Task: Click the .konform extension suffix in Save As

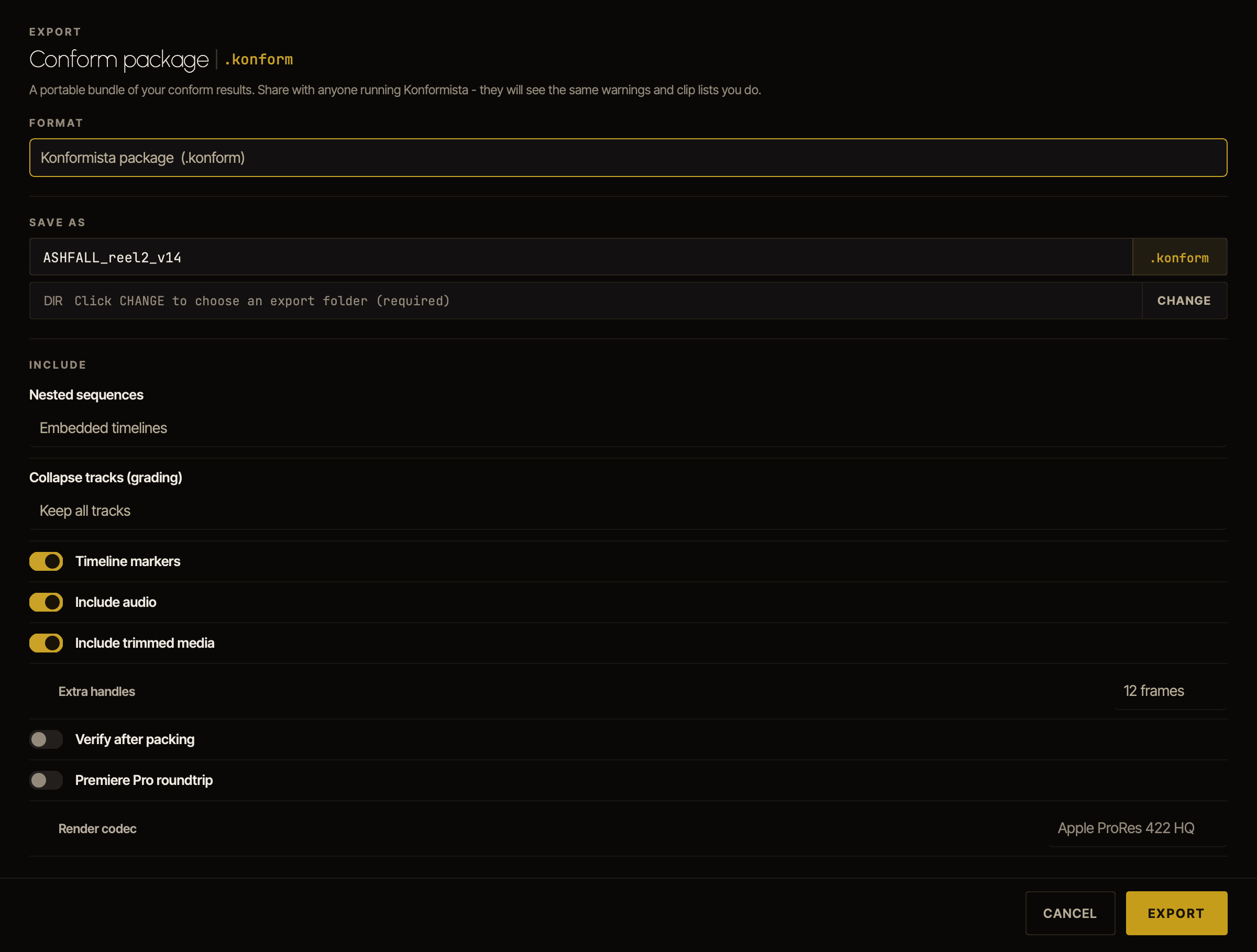Action: (x=1179, y=257)
